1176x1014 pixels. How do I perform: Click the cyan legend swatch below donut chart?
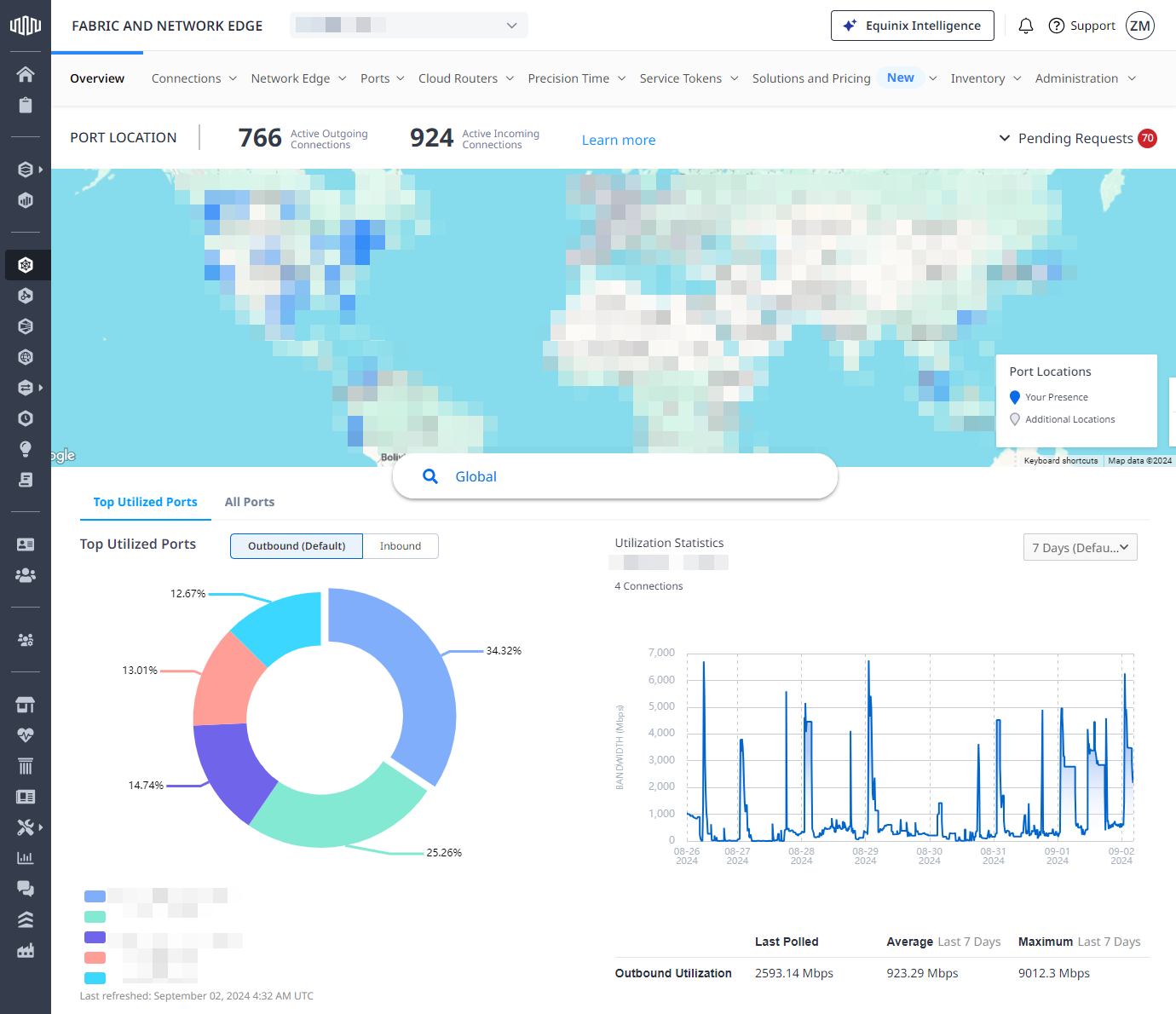[x=95, y=978]
